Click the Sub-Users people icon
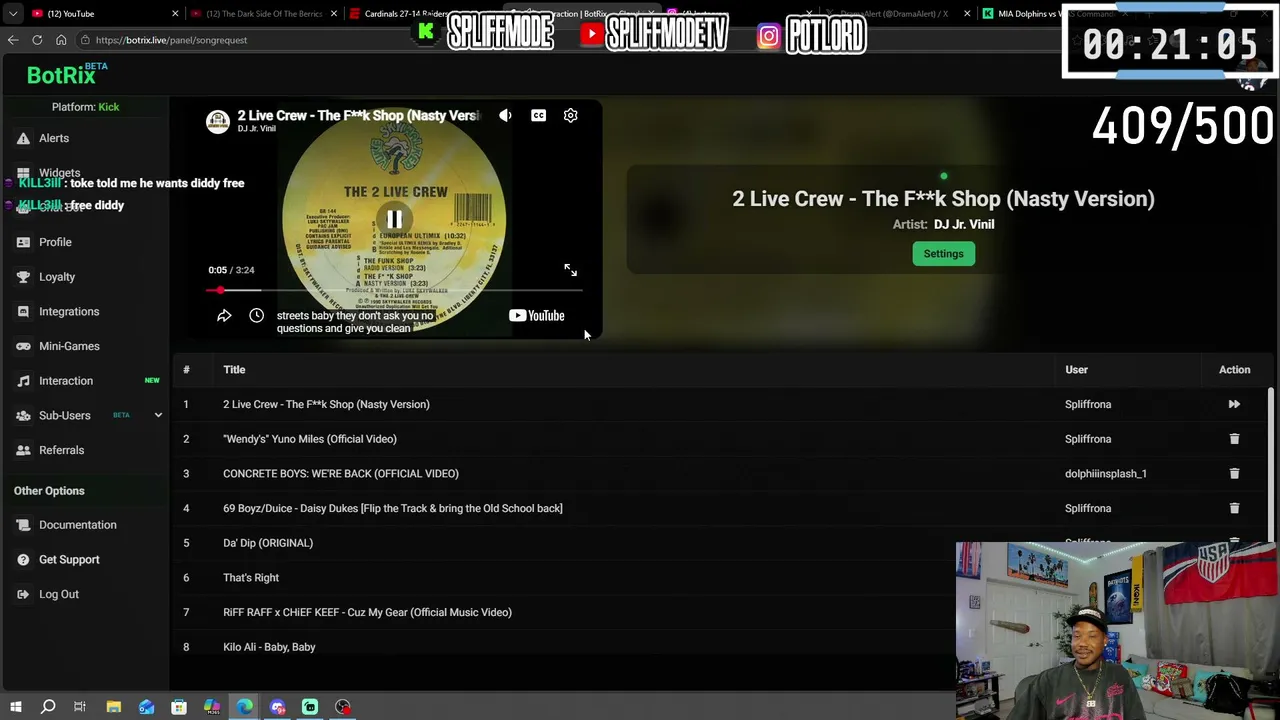The image size is (1280, 720). pyautogui.click(x=23, y=415)
